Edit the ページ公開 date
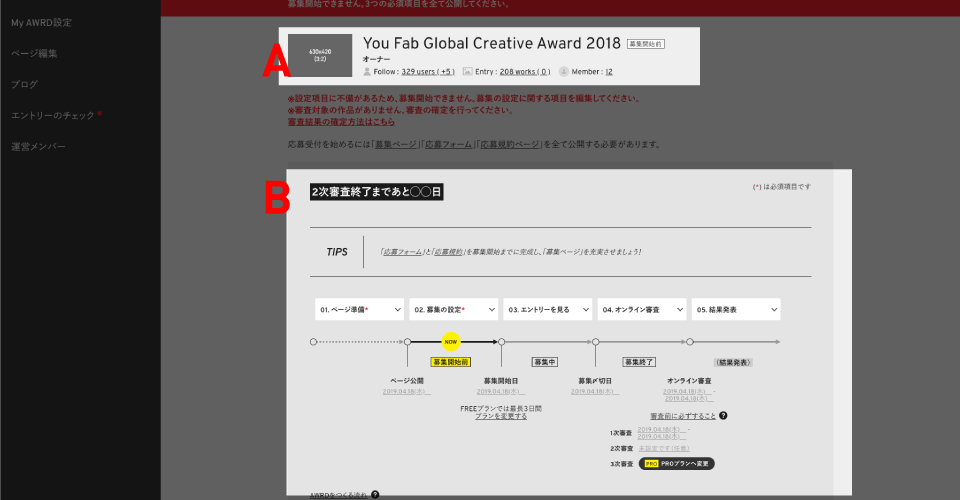 (x=407, y=392)
